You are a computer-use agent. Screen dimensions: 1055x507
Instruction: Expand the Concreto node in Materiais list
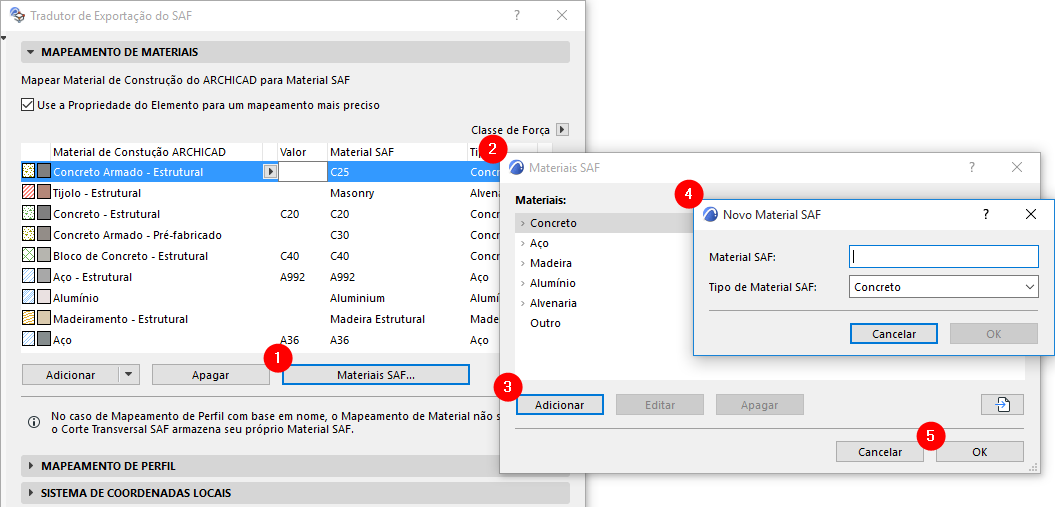pos(522,223)
